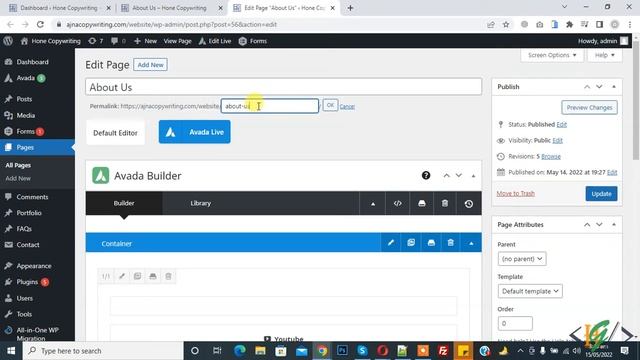Clone the Container with the duplicate icon
The width and height of the screenshot is (640, 360).
coord(411,243)
